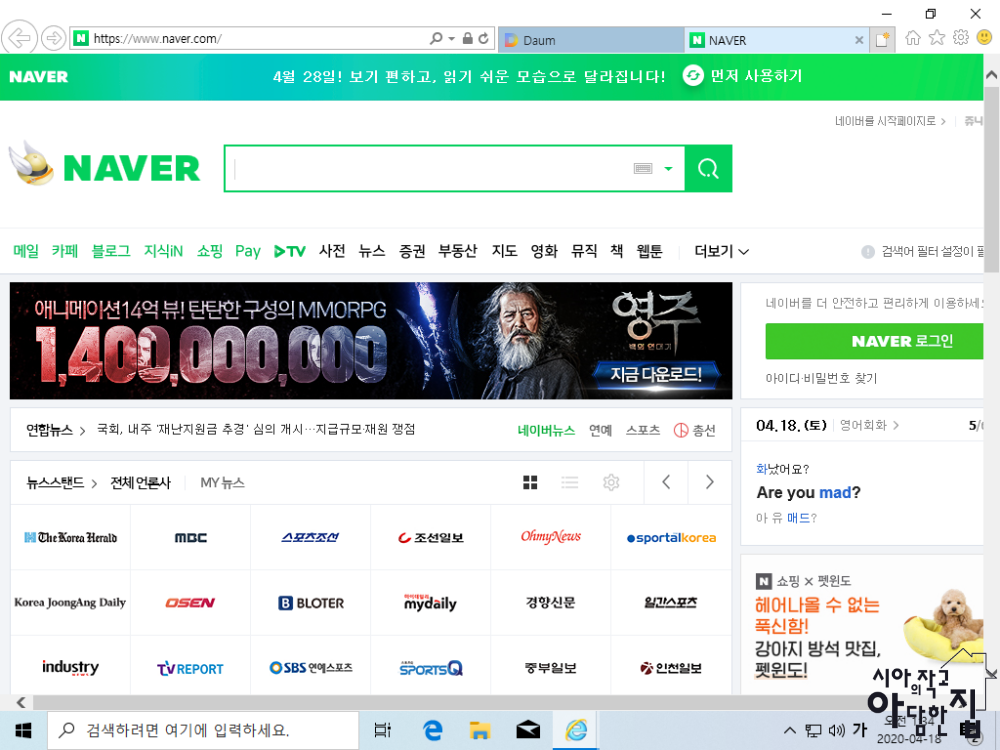The image size is (1000, 750).
Task: Go to previous newsstand page arrow
Action: click(x=666, y=482)
